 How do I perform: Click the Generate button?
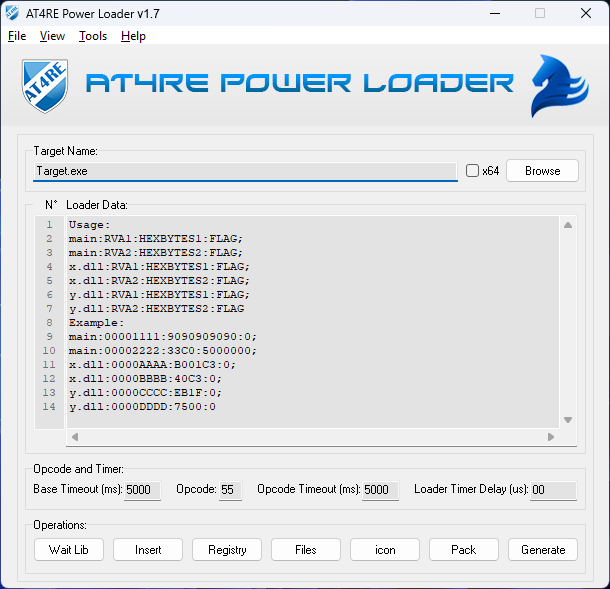[x=543, y=549]
